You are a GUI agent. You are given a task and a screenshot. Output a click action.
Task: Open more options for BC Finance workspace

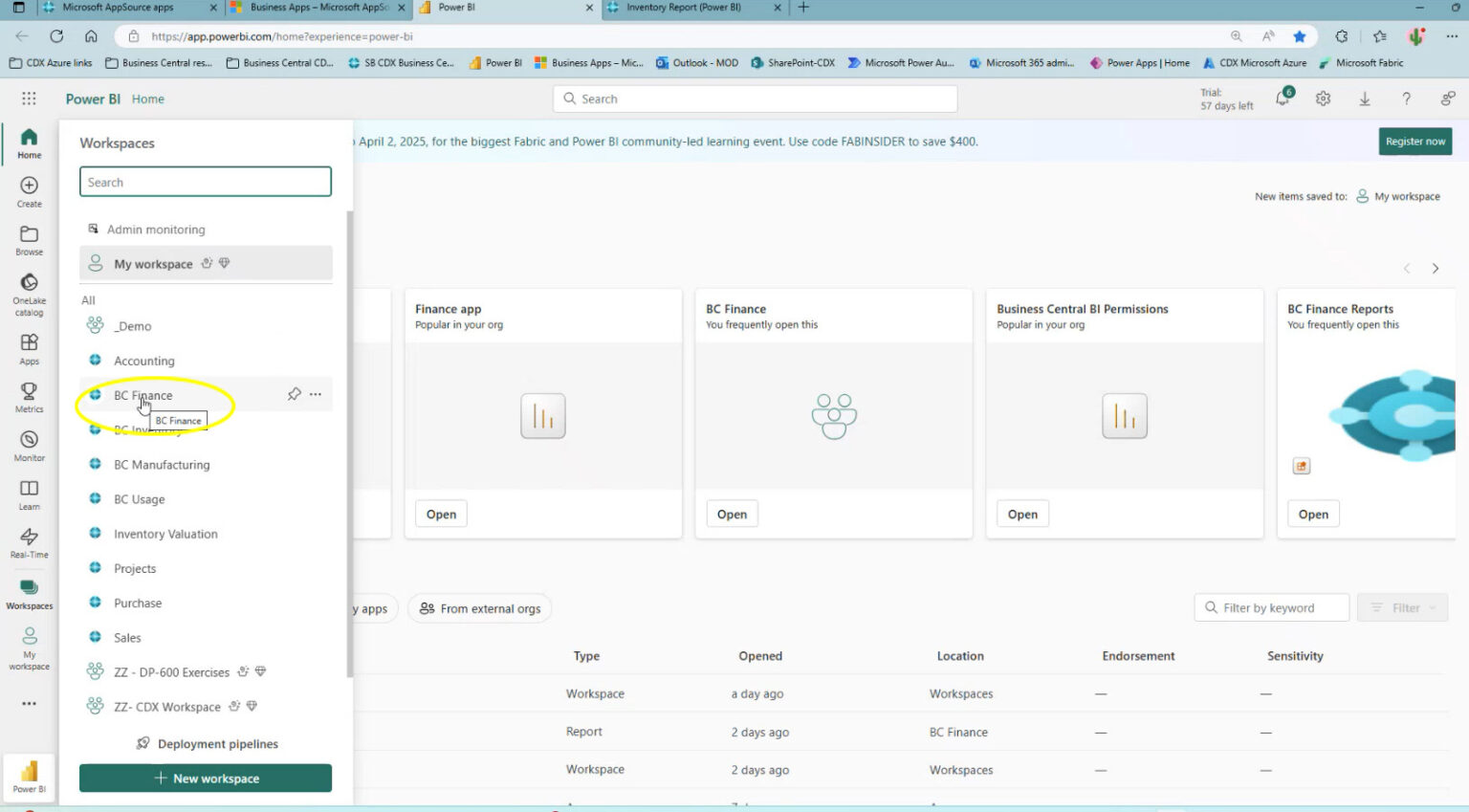tap(316, 394)
